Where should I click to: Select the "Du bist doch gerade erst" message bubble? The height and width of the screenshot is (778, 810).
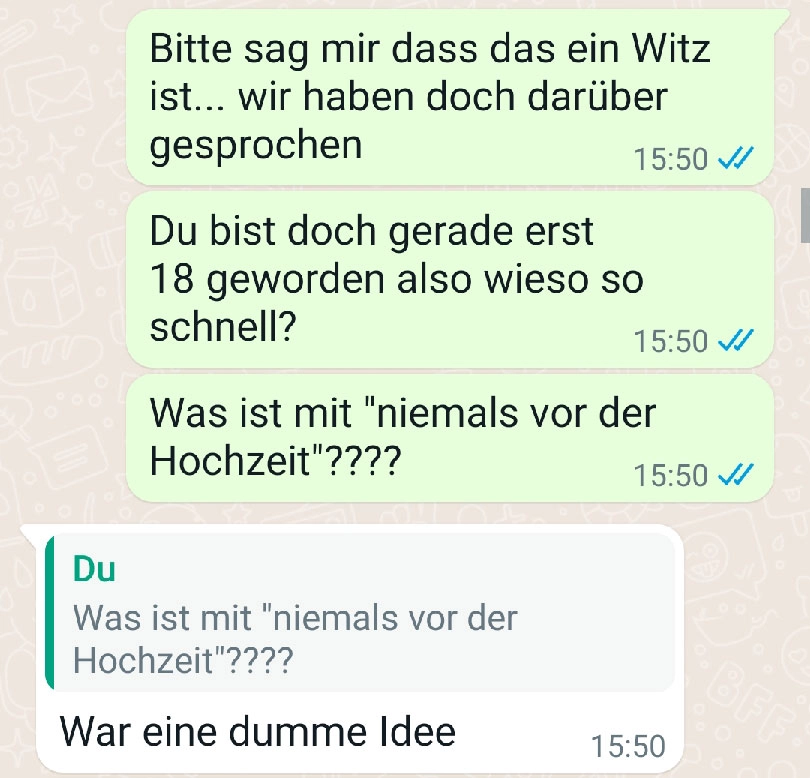[x=450, y=279]
